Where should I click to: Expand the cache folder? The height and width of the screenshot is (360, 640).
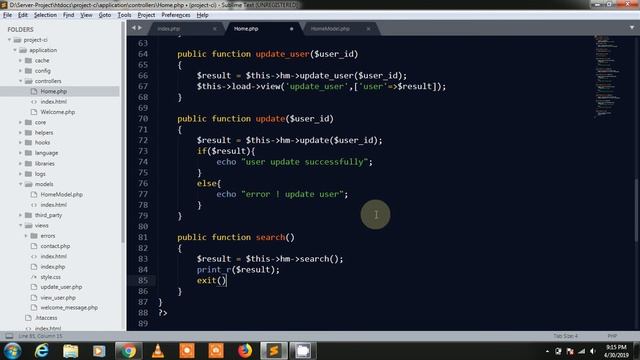[x=20, y=60]
